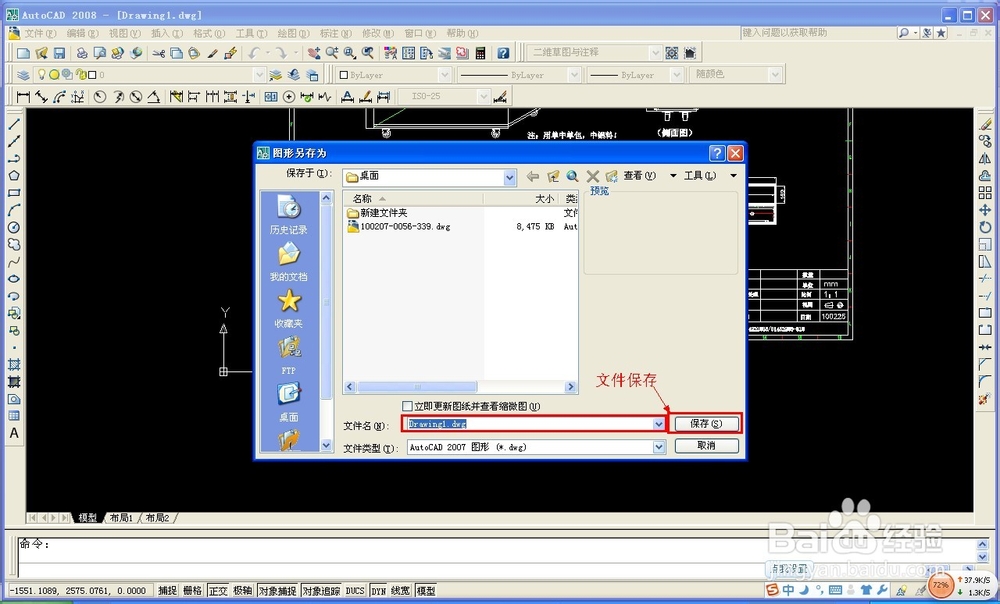Open the 标注 menu
Viewport: 1000px width, 604px height.
tap(335, 33)
